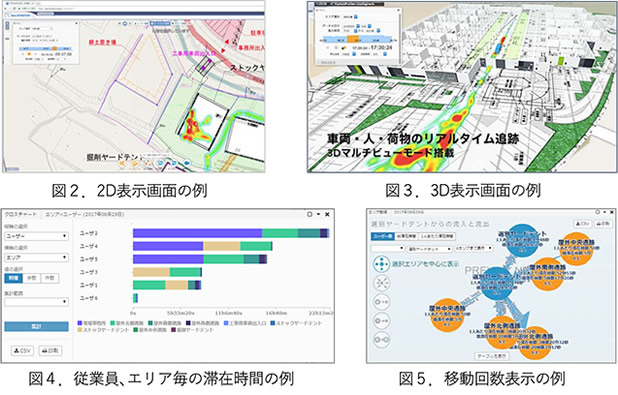Click the linked-circles icon in flow panel

pyautogui.click(x=381, y=339)
